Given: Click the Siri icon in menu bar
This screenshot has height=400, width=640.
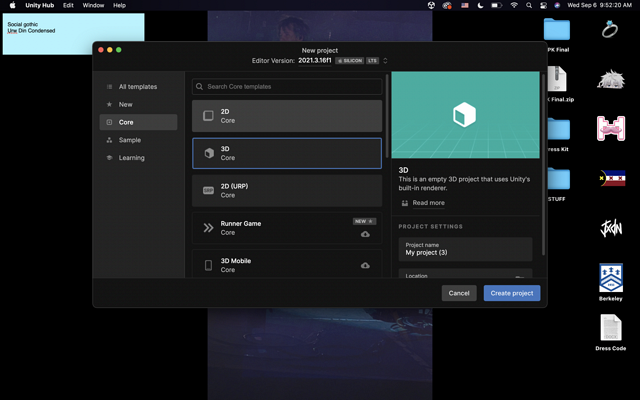Looking at the screenshot, I should 557,5.
